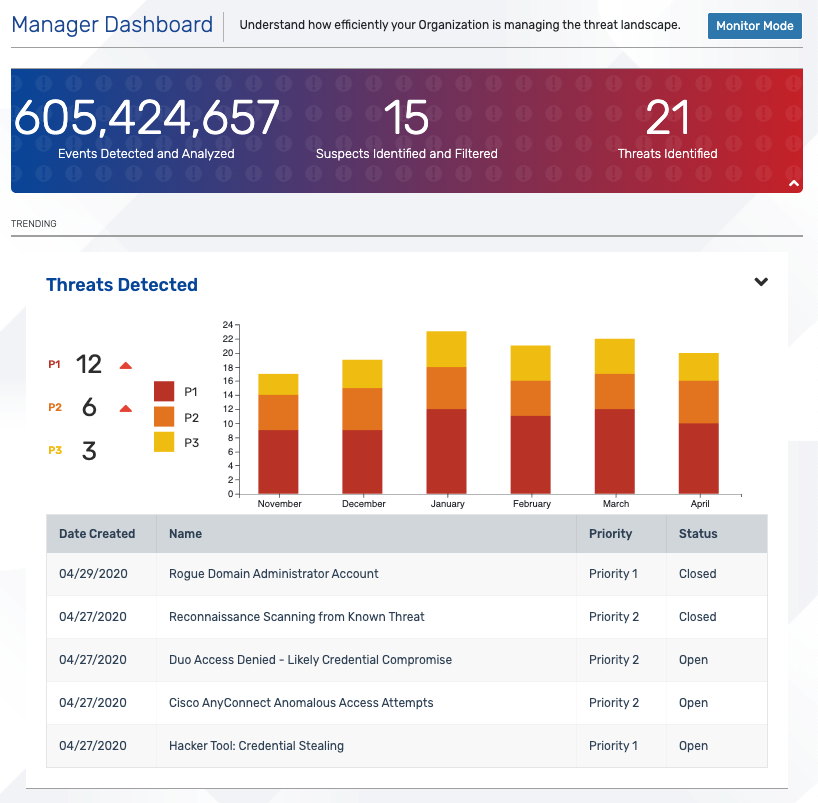Select the P1 red legend swatch
The image size is (818, 803).
[x=164, y=391]
